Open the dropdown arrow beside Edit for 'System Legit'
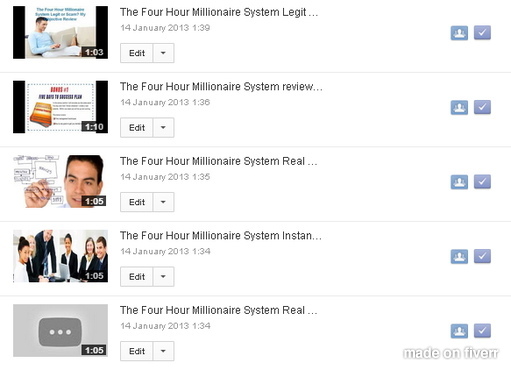Image resolution: width=511 pixels, height=370 pixels. click(x=163, y=53)
